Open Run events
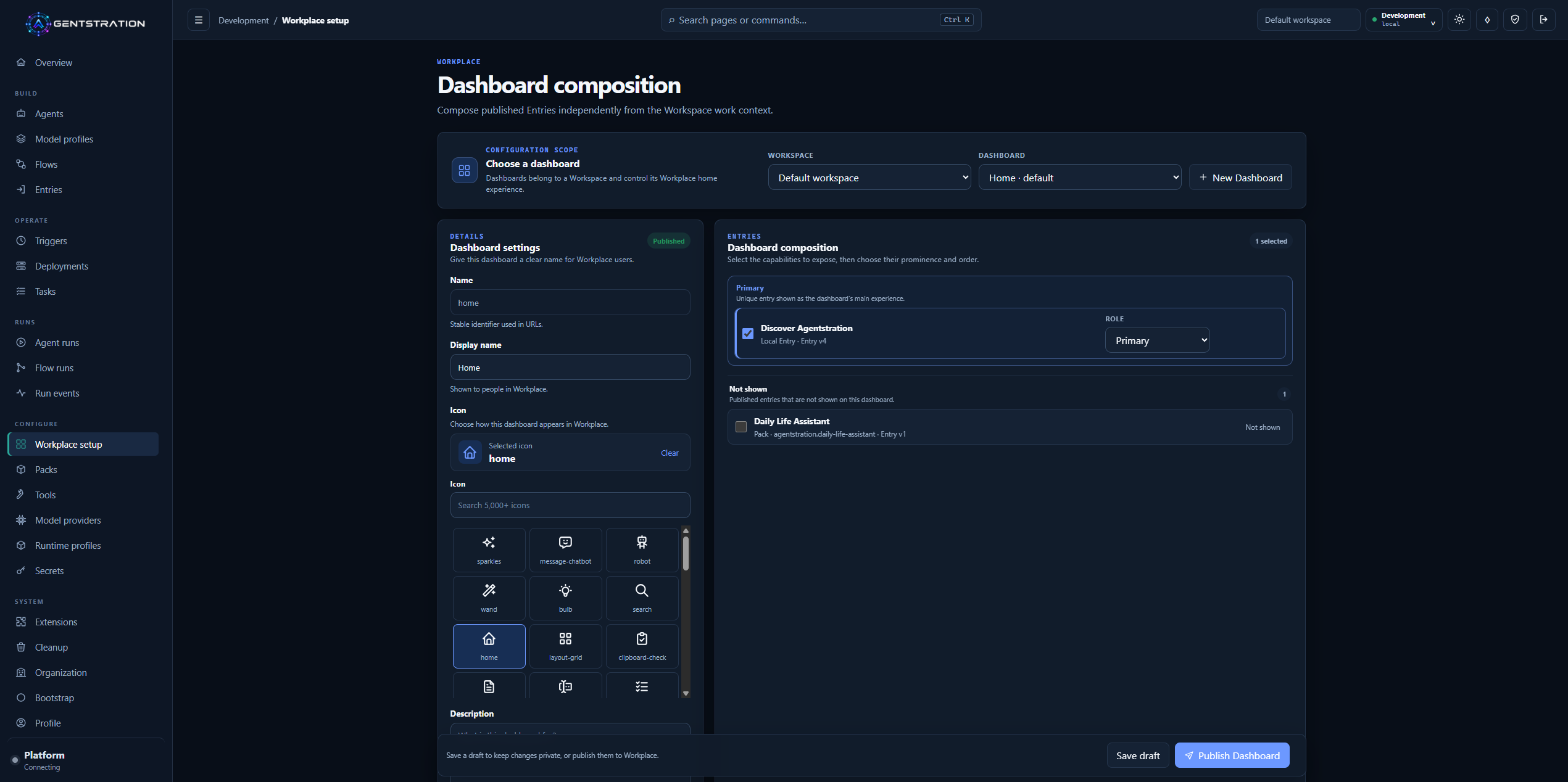The height and width of the screenshot is (782, 1568). (83, 393)
